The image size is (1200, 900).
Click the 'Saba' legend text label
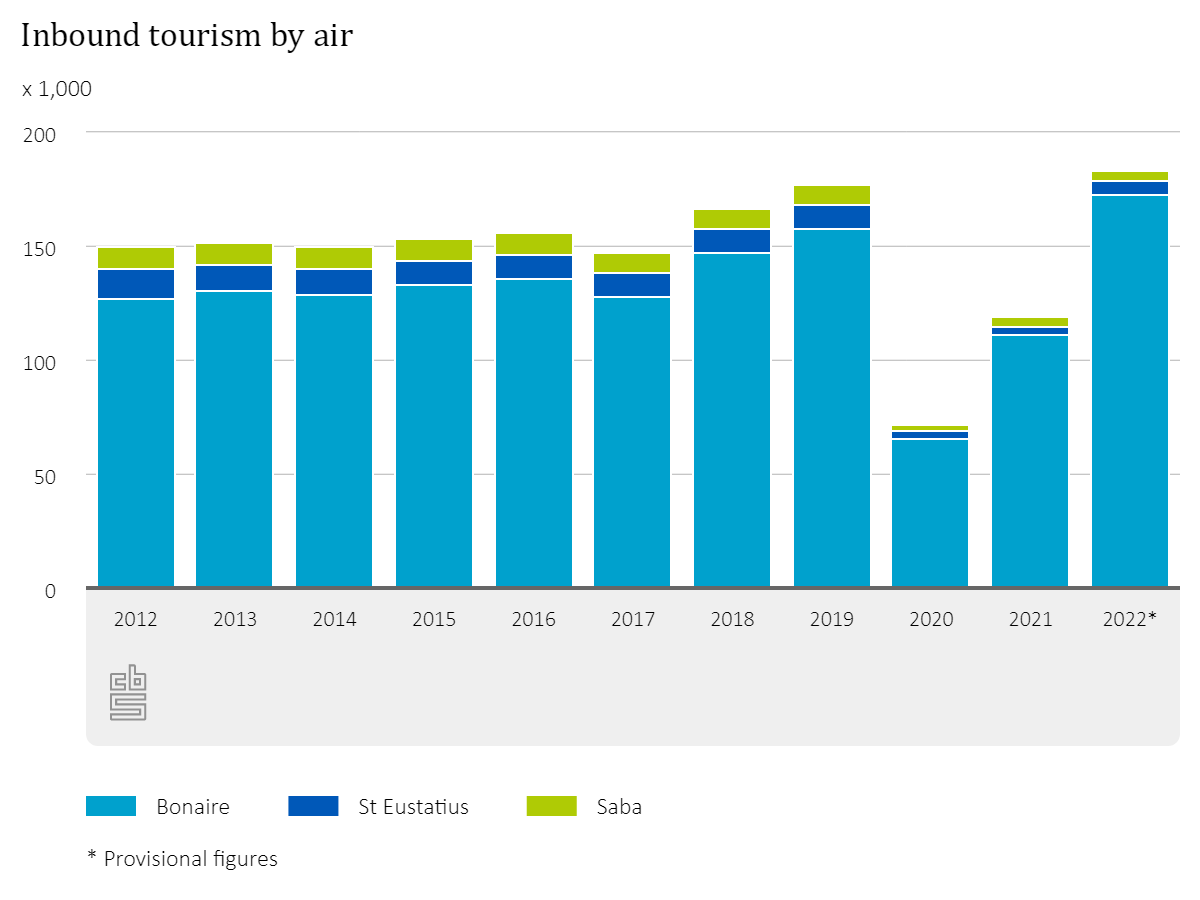(x=620, y=806)
